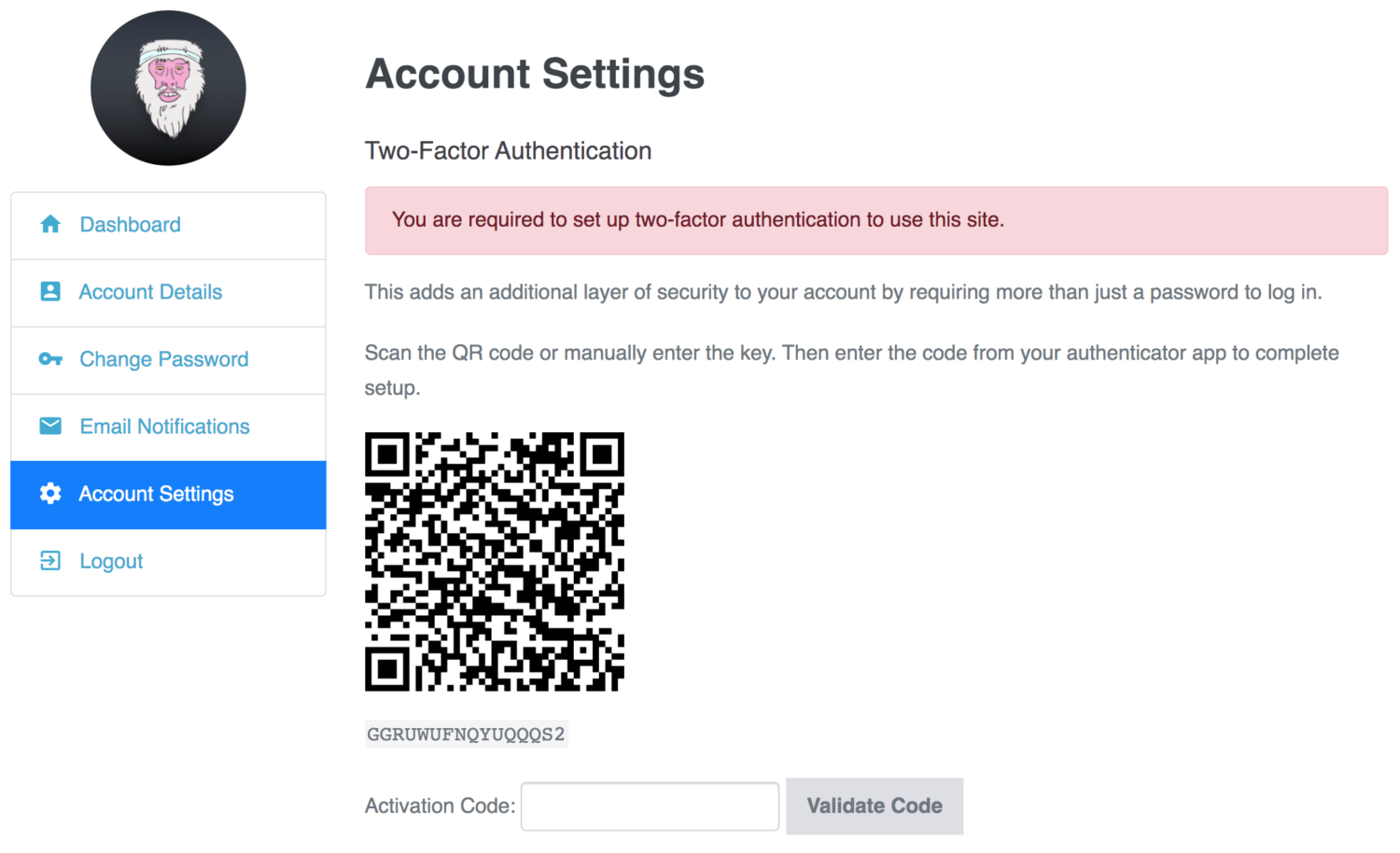Viewport: 1400px width, 853px height.
Task: Click the two-factor QR code image
Action: tap(495, 562)
